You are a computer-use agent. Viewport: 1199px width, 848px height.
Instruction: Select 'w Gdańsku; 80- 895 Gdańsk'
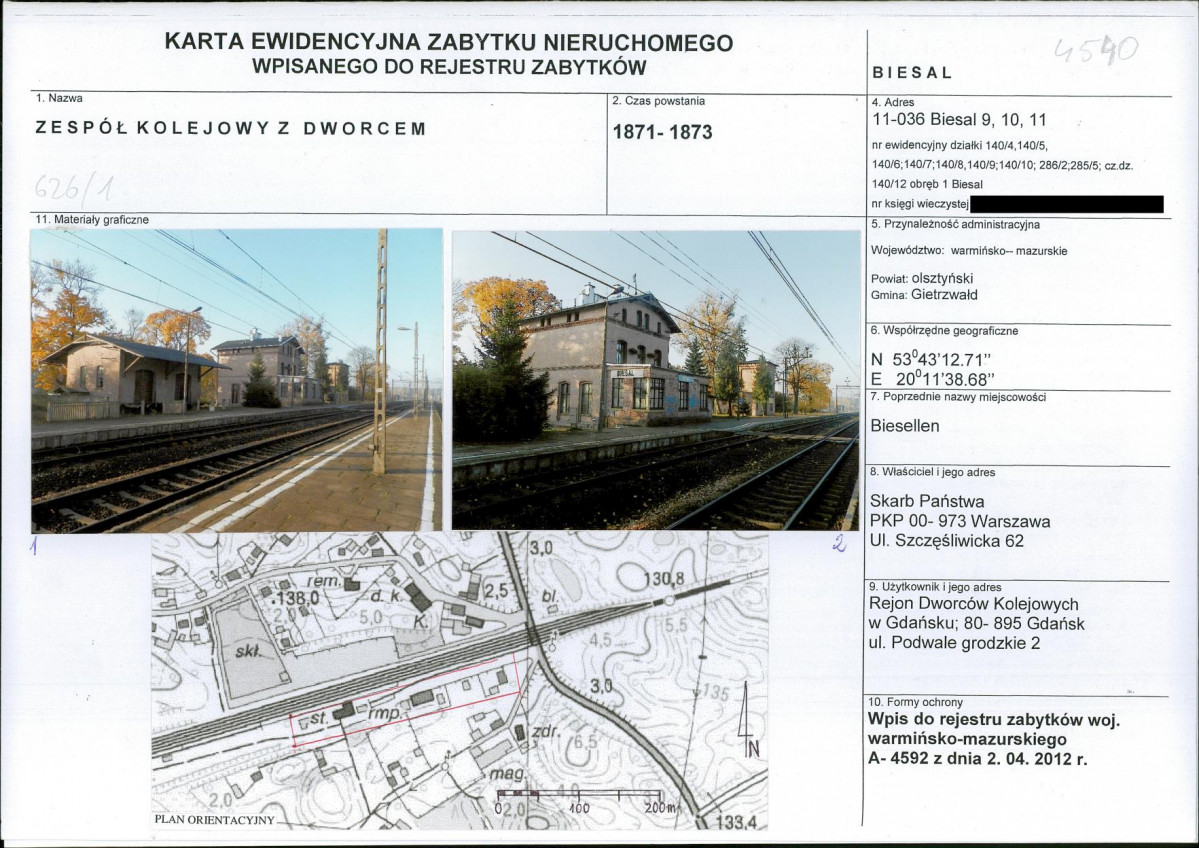tap(977, 624)
